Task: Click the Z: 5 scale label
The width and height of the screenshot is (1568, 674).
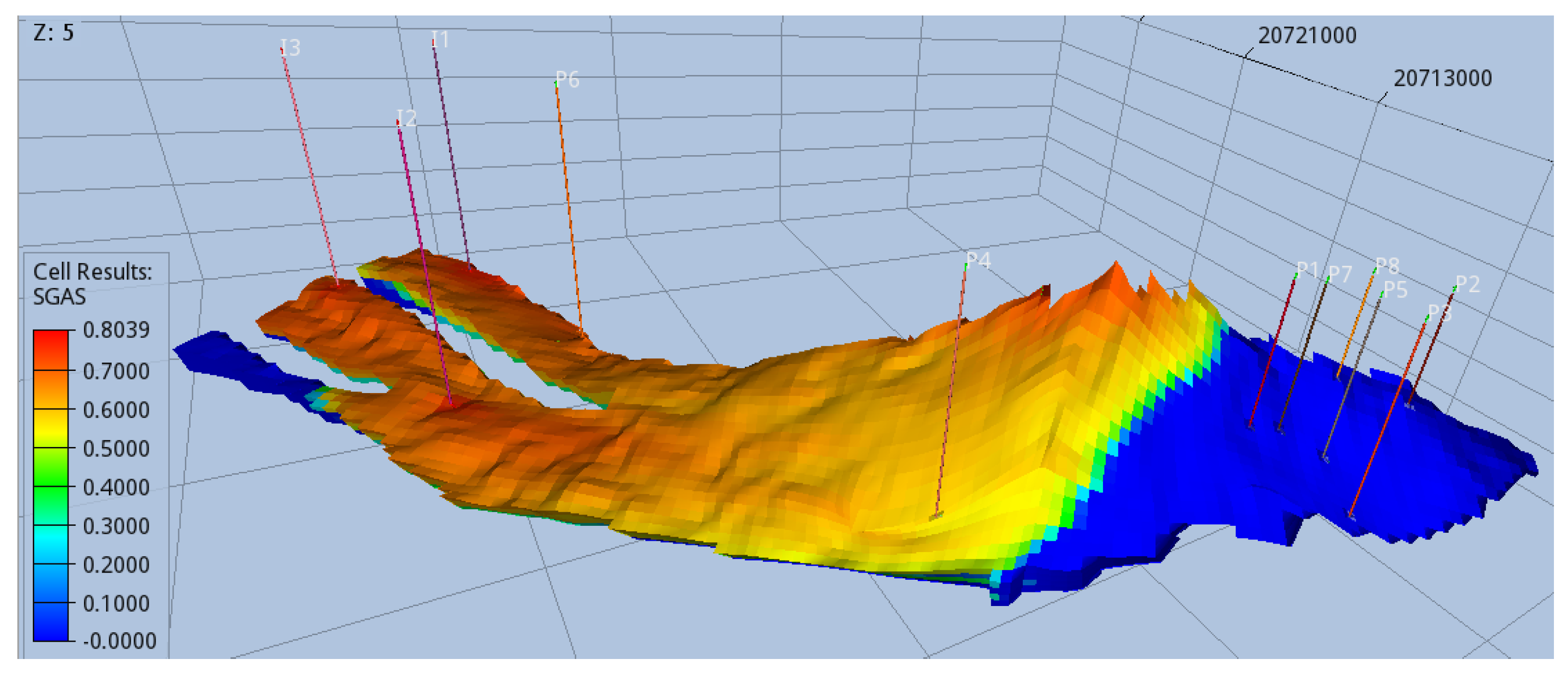Action: point(53,32)
